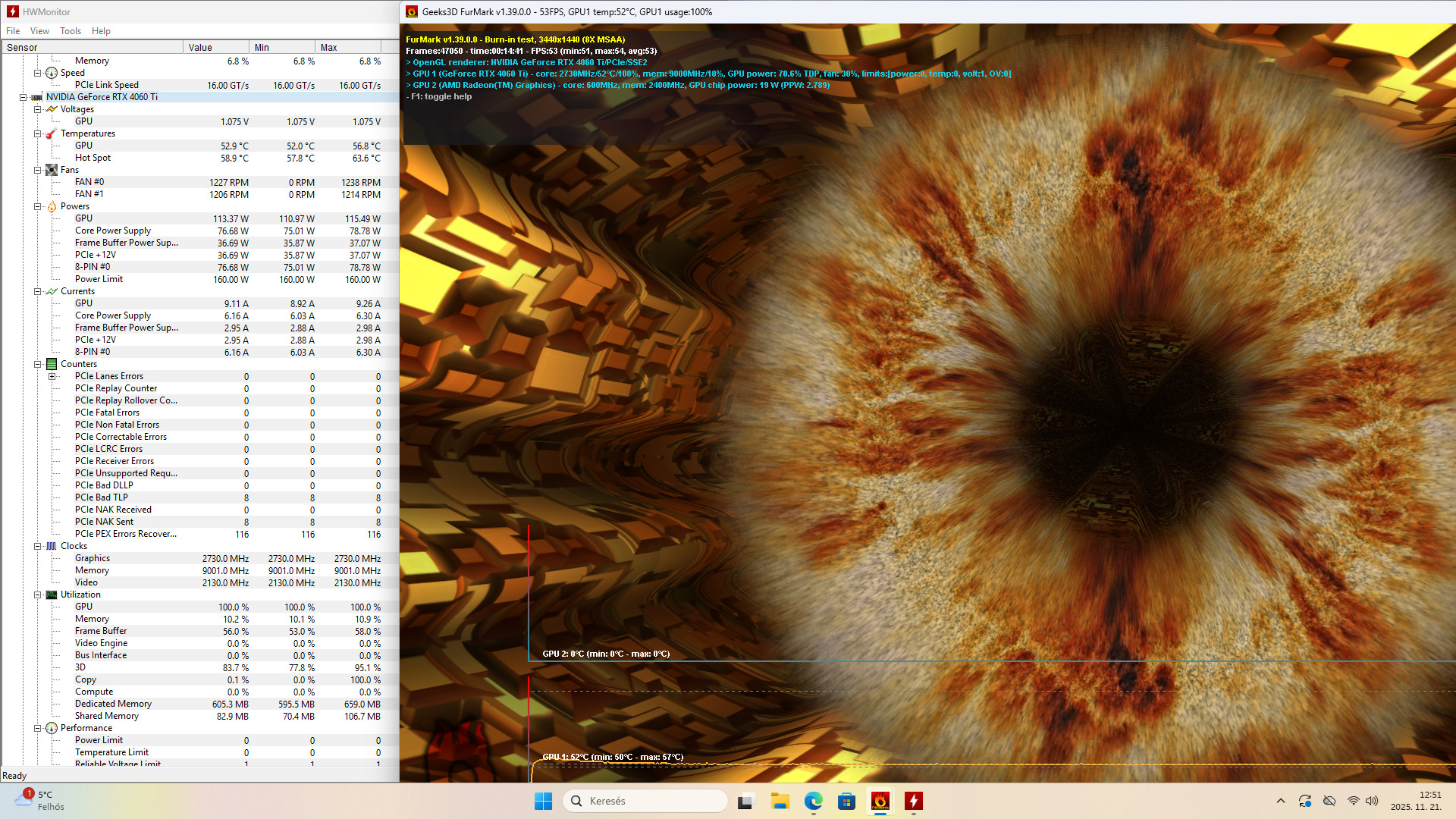Click the green Counters category icon

(x=51, y=364)
